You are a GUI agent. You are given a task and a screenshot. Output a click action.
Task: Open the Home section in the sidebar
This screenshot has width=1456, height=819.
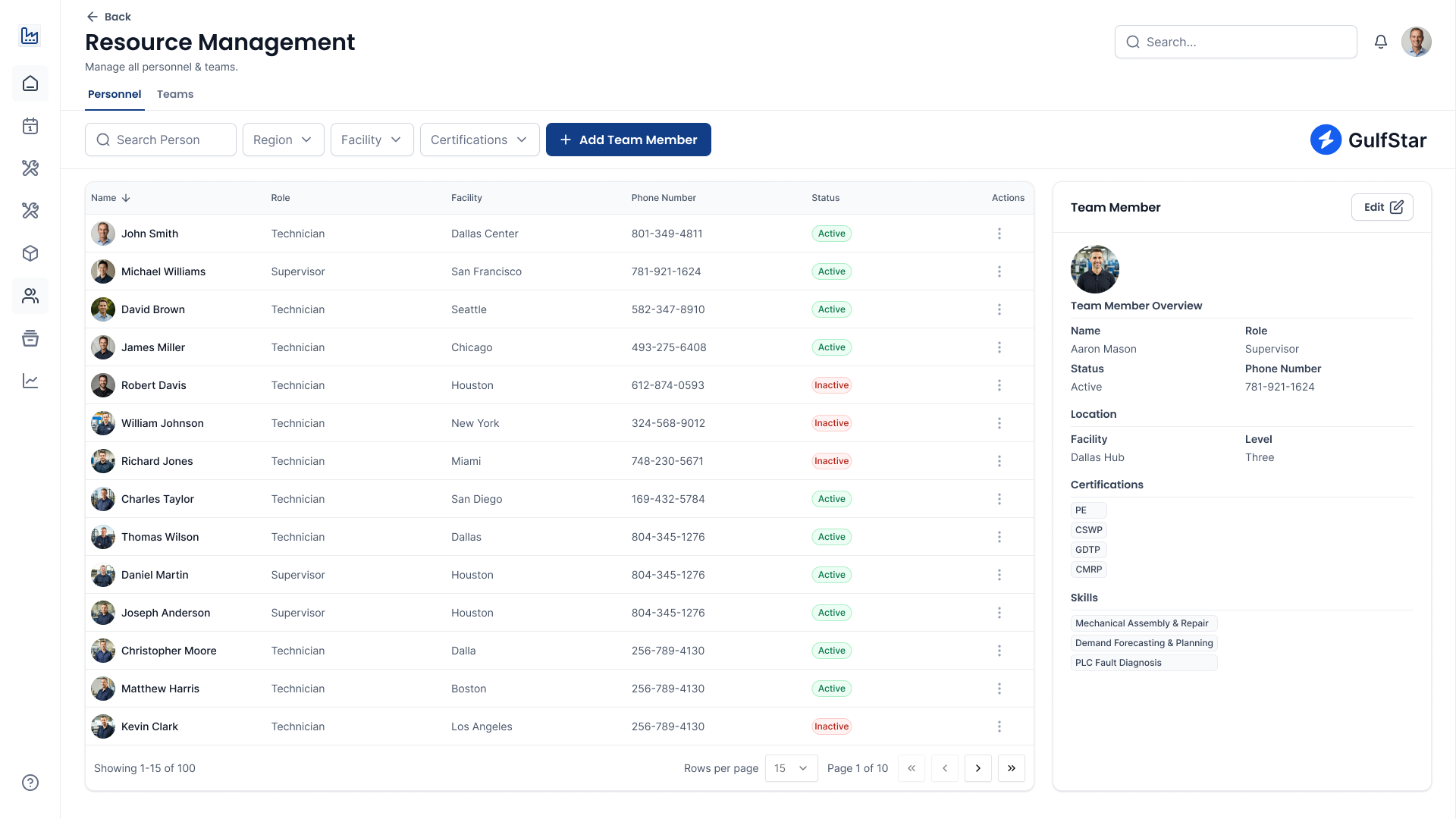click(30, 83)
